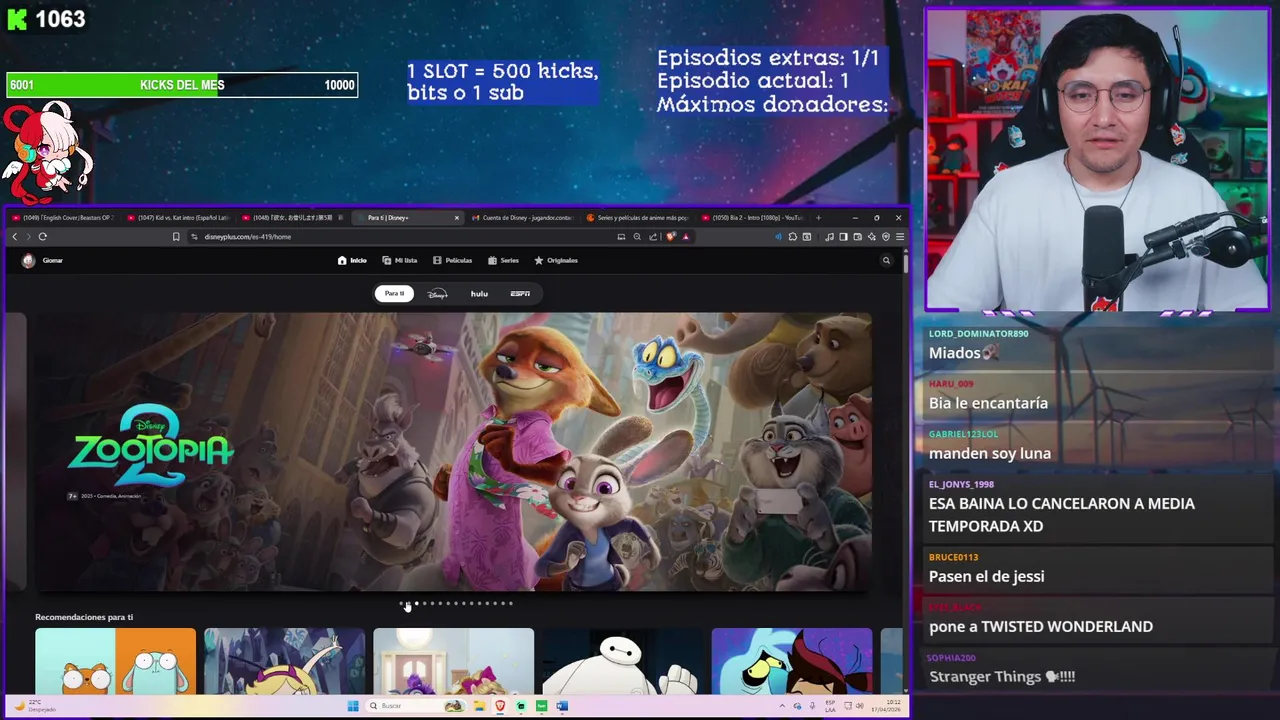Click the site info icon beside the URL

coord(194,237)
